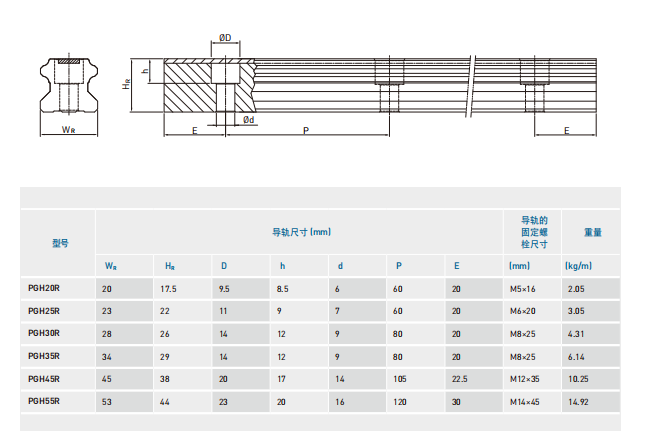Click the PGH30R model name
The width and height of the screenshot is (648, 444).
[x=44, y=333]
